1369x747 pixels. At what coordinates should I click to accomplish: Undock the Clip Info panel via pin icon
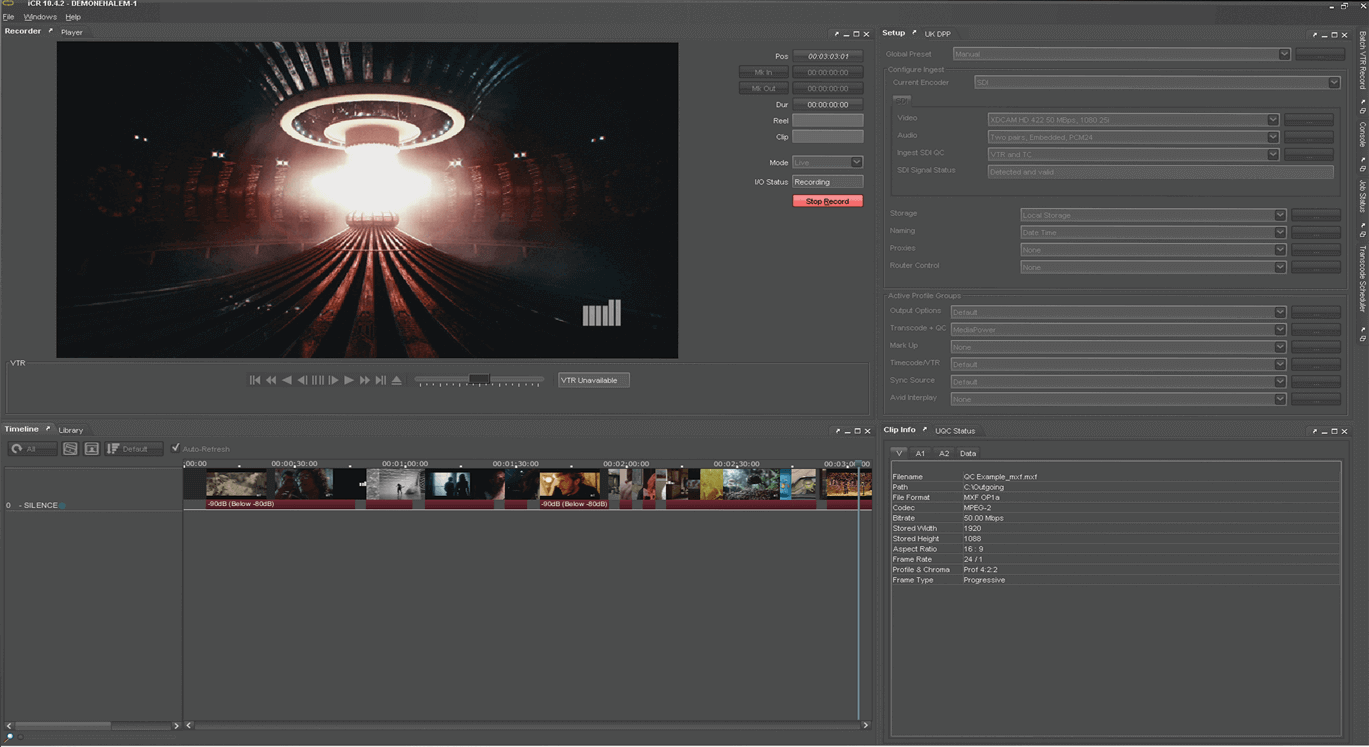(925, 430)
